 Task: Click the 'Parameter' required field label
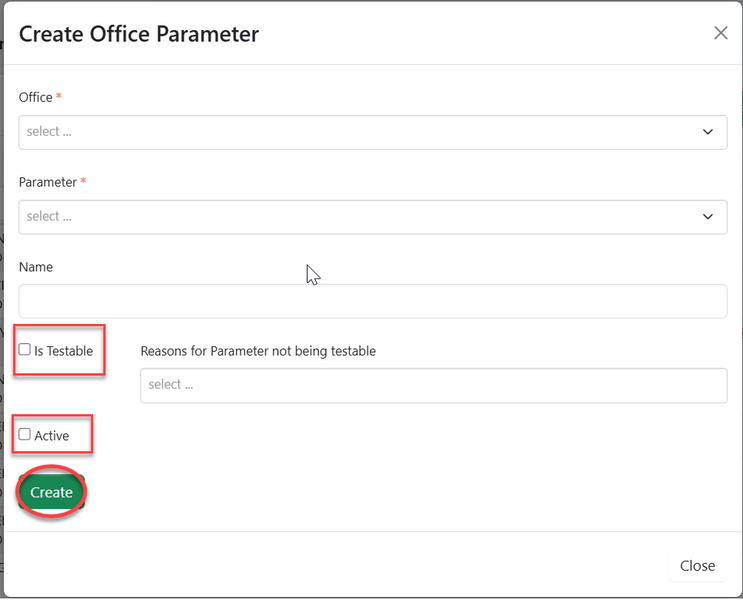[x=48, y=182]
